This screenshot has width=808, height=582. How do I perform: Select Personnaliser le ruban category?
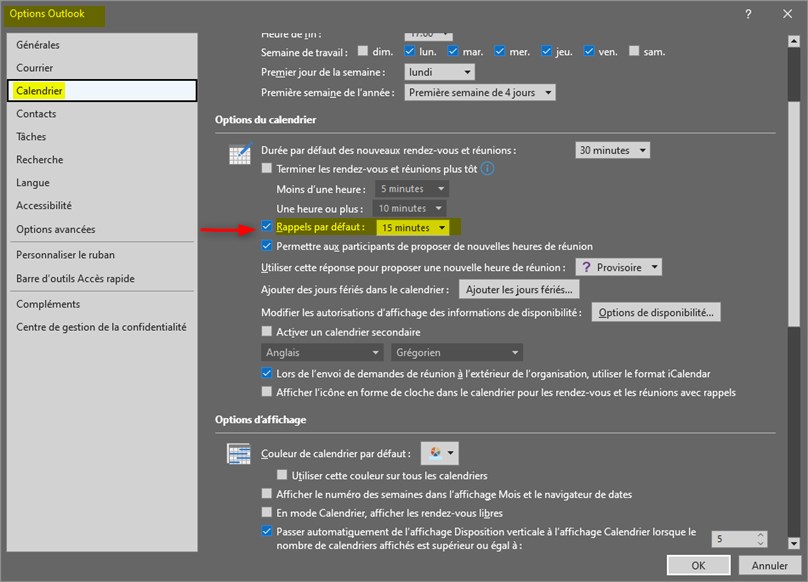click(102, 255)
